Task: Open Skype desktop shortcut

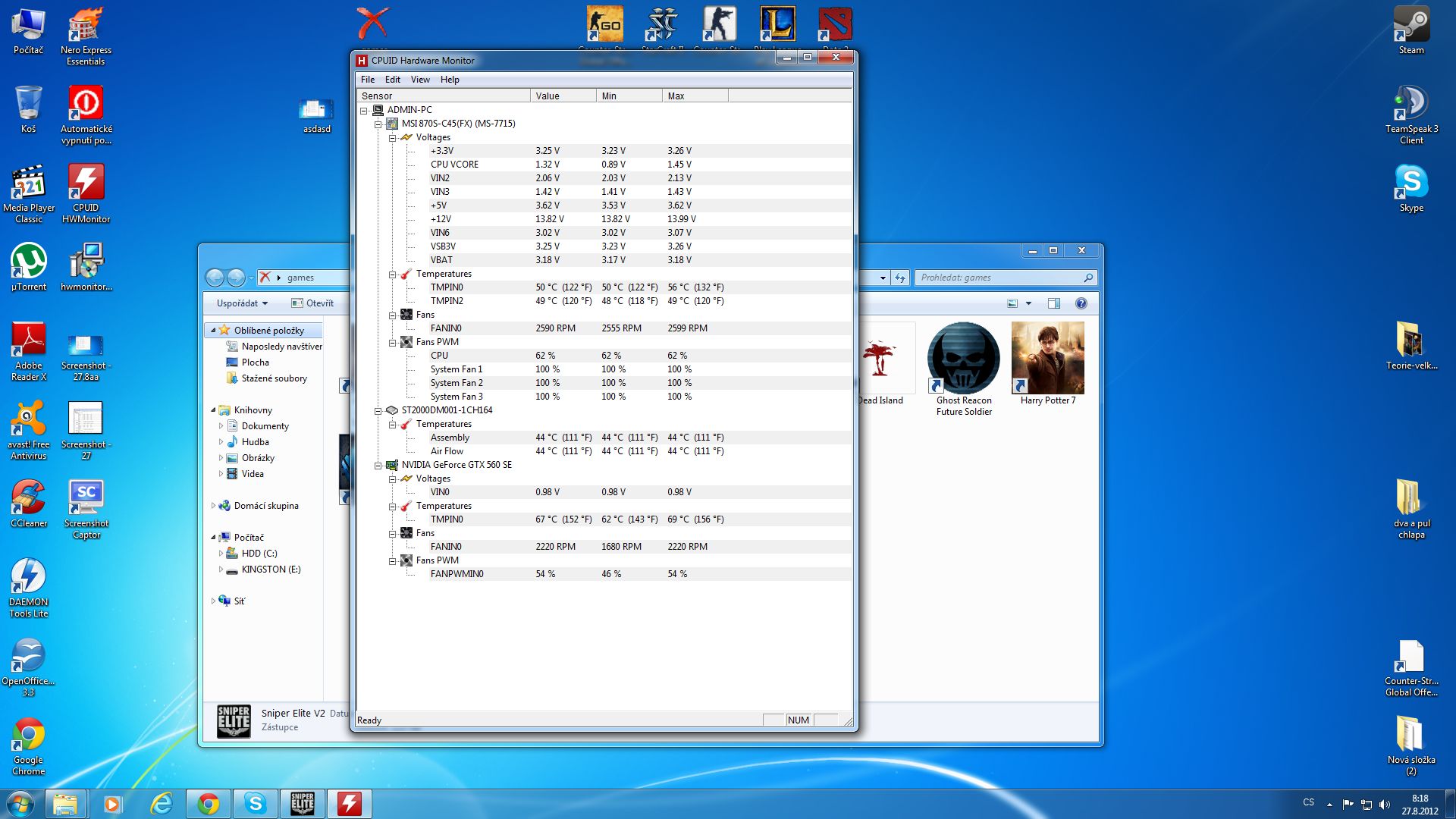Action: pos(1411,188)
